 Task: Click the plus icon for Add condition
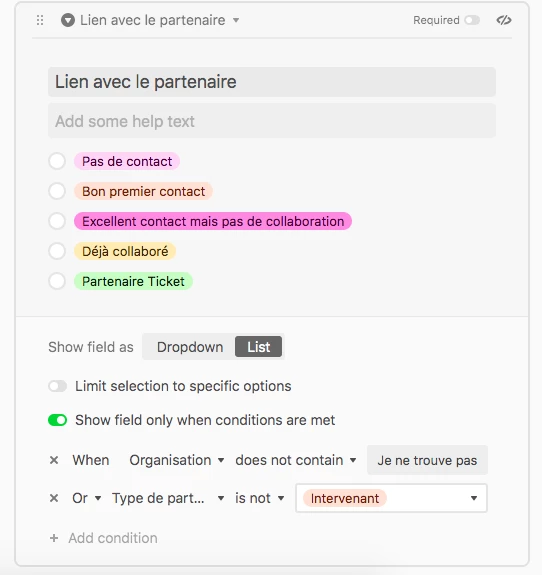tap(54, 538)
